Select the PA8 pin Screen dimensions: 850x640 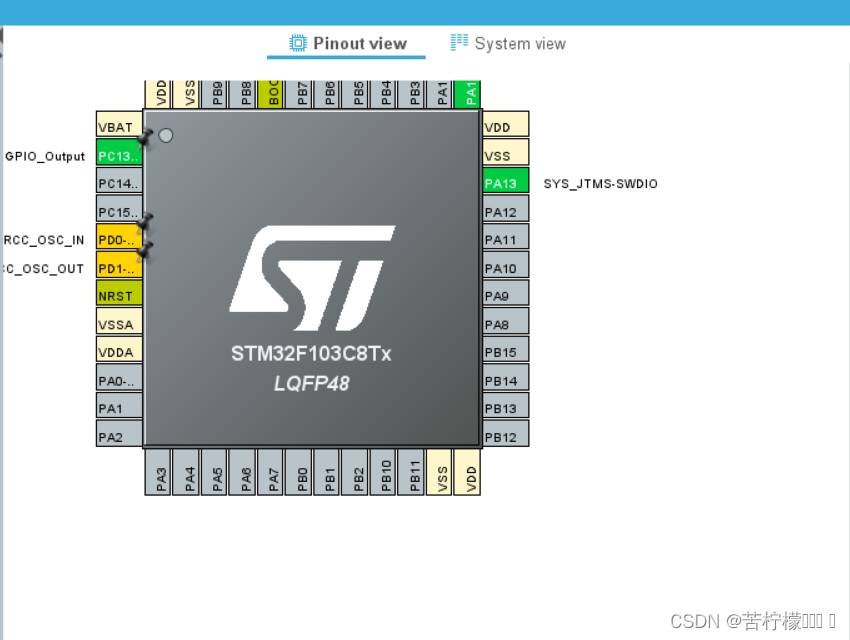pos(506,321)
